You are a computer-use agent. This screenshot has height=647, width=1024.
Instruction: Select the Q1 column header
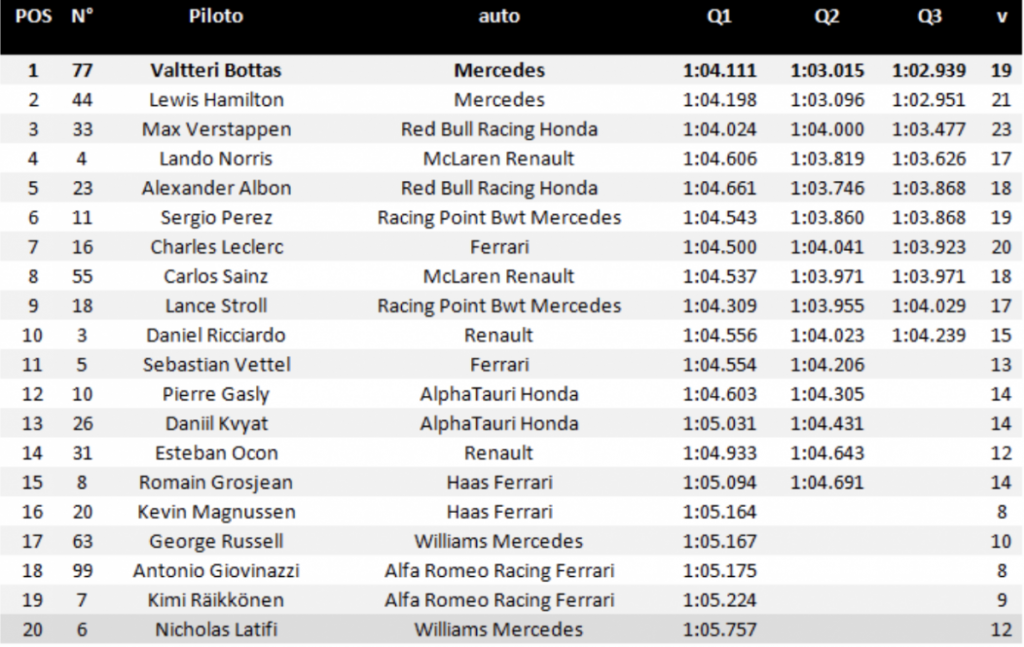pyautogui.click(x=719, y=16)
